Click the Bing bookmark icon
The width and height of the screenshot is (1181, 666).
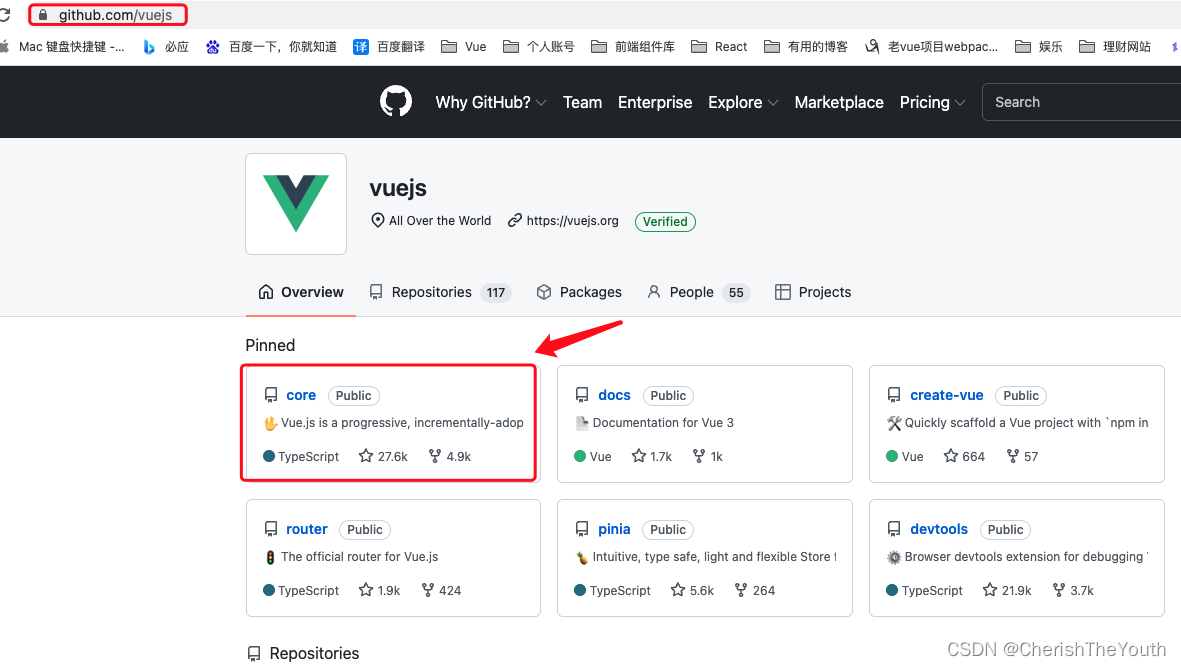tap(149, 47)
